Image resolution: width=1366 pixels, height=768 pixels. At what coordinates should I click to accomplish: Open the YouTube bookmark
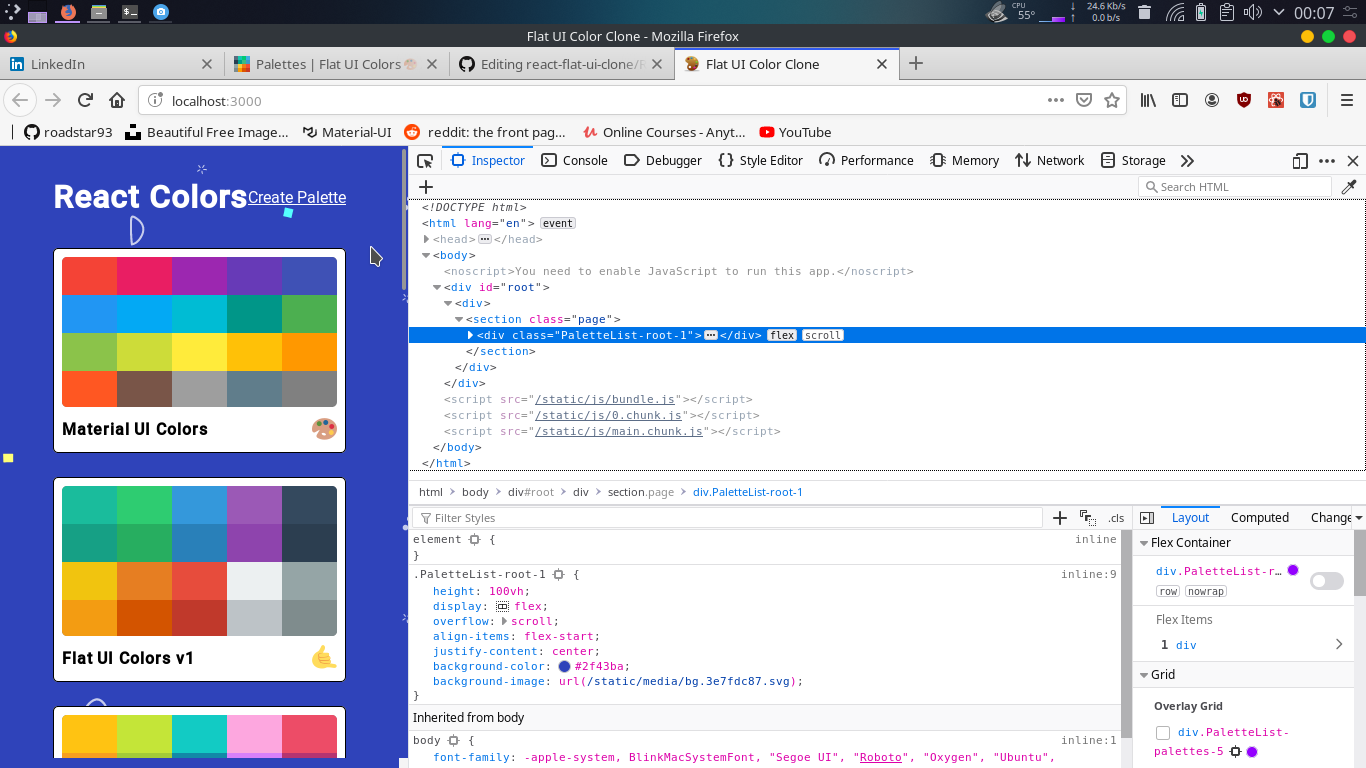point(795,132)
